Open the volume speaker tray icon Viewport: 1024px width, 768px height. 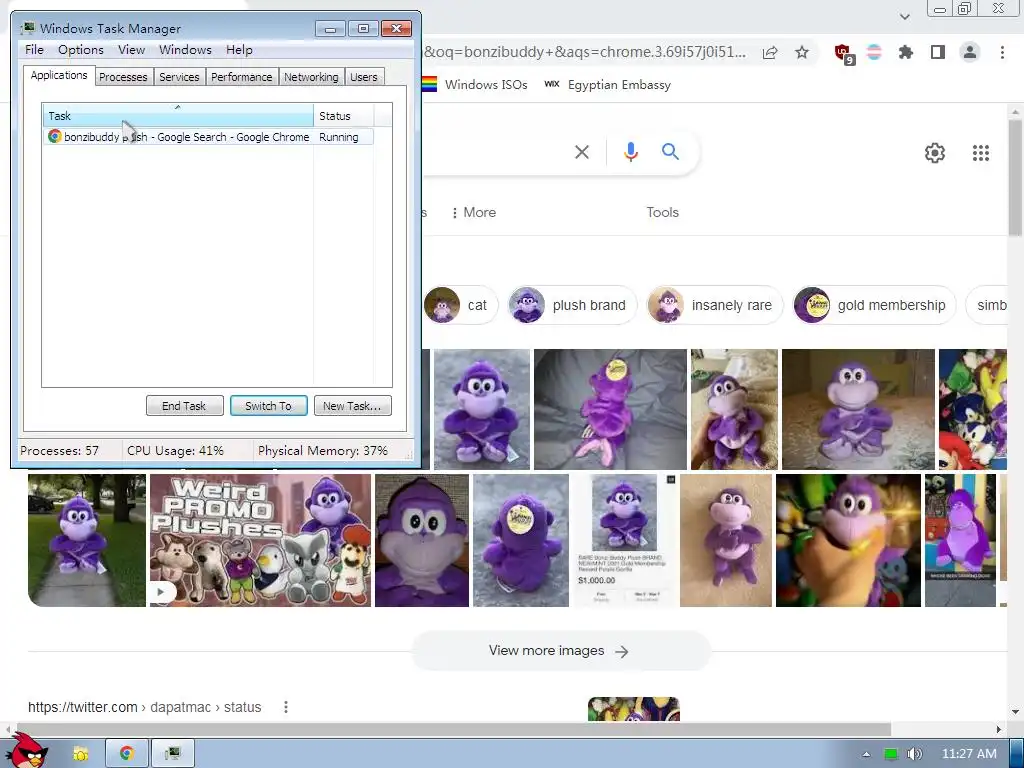[914, 754]
